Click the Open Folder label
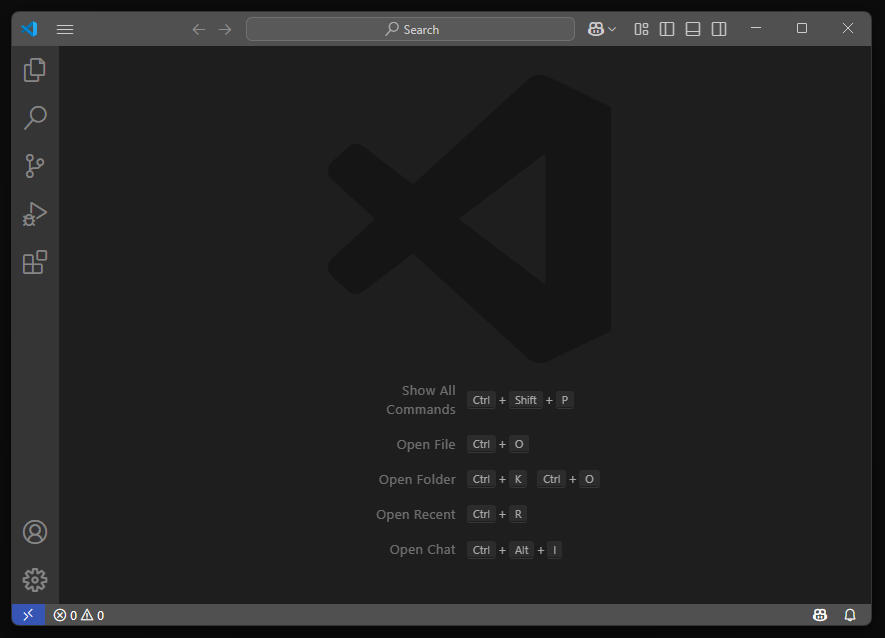The width and height of the screenshot is (885, 638). [417, 479]
